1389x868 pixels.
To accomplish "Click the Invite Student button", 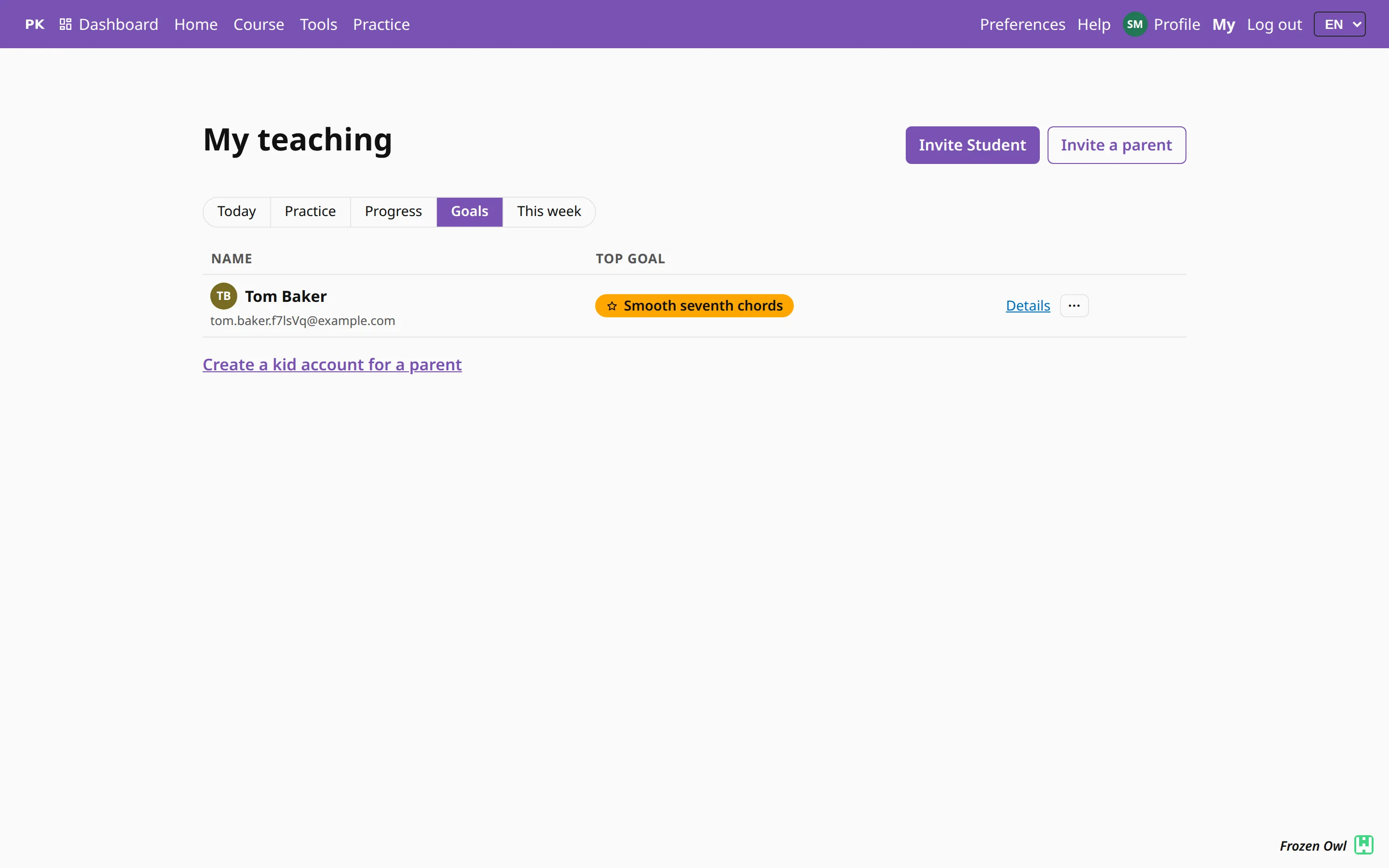I will (972, 145).
